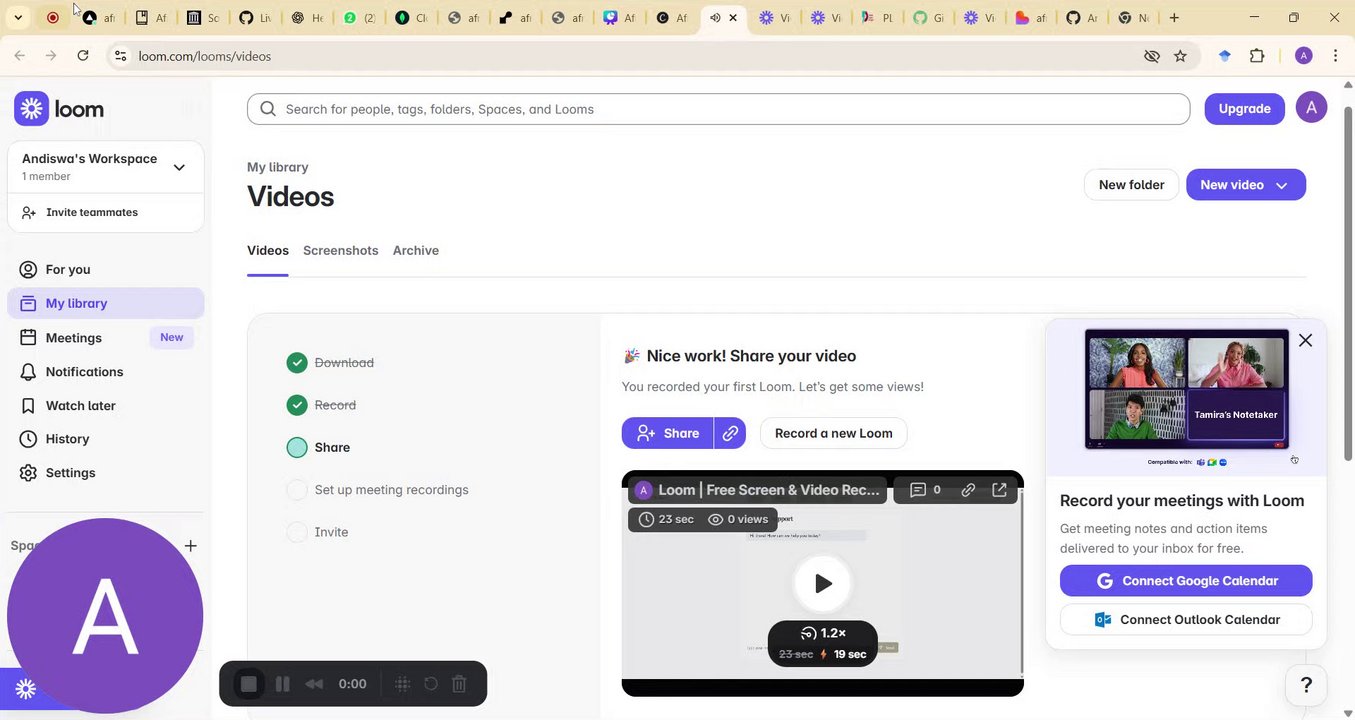Click the purple Share button
The height and width of the screenshot is (720, 1355).
[667, 433]
